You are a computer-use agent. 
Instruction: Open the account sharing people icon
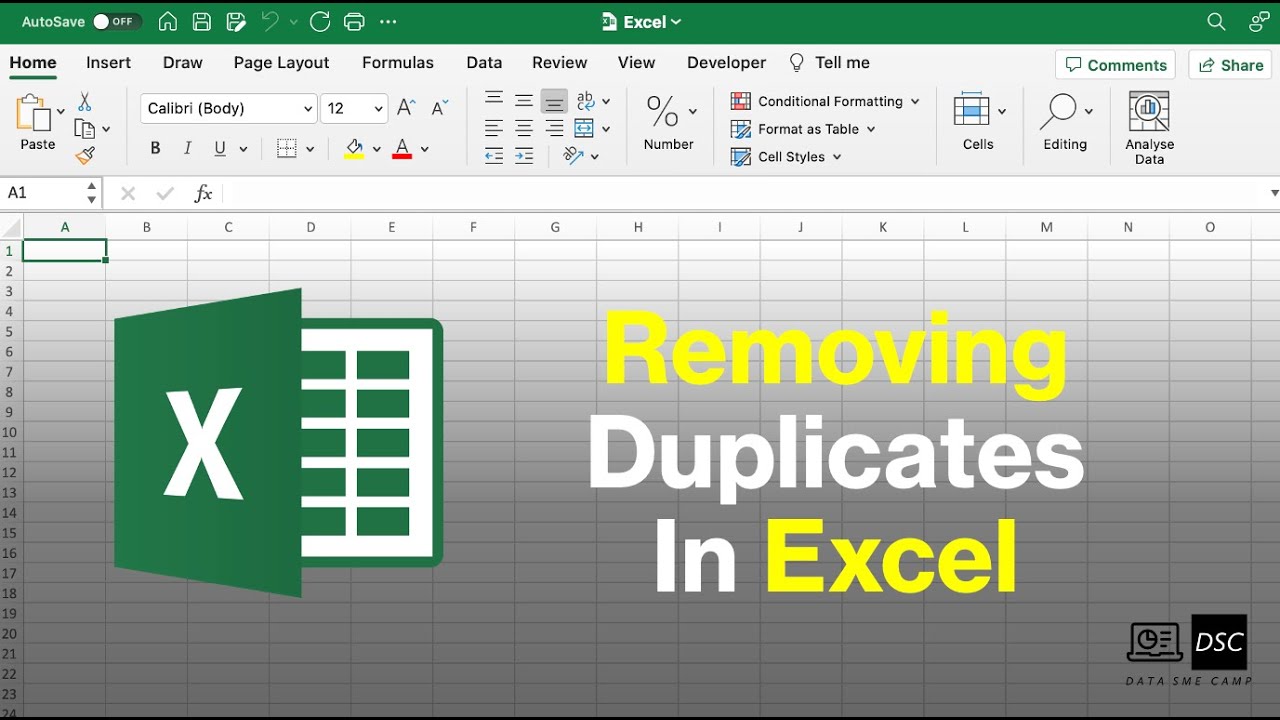pyautogui.click(x=1259, y=21)
